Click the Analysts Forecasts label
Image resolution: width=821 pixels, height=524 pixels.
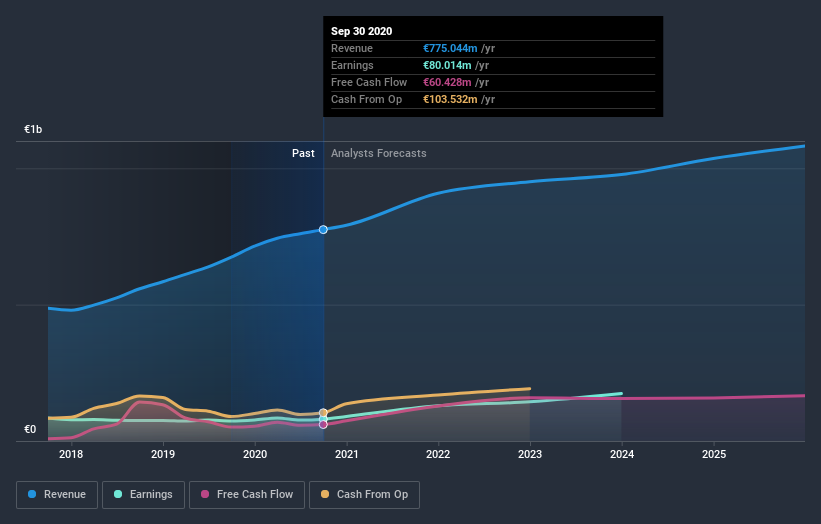tap(379, 153)
